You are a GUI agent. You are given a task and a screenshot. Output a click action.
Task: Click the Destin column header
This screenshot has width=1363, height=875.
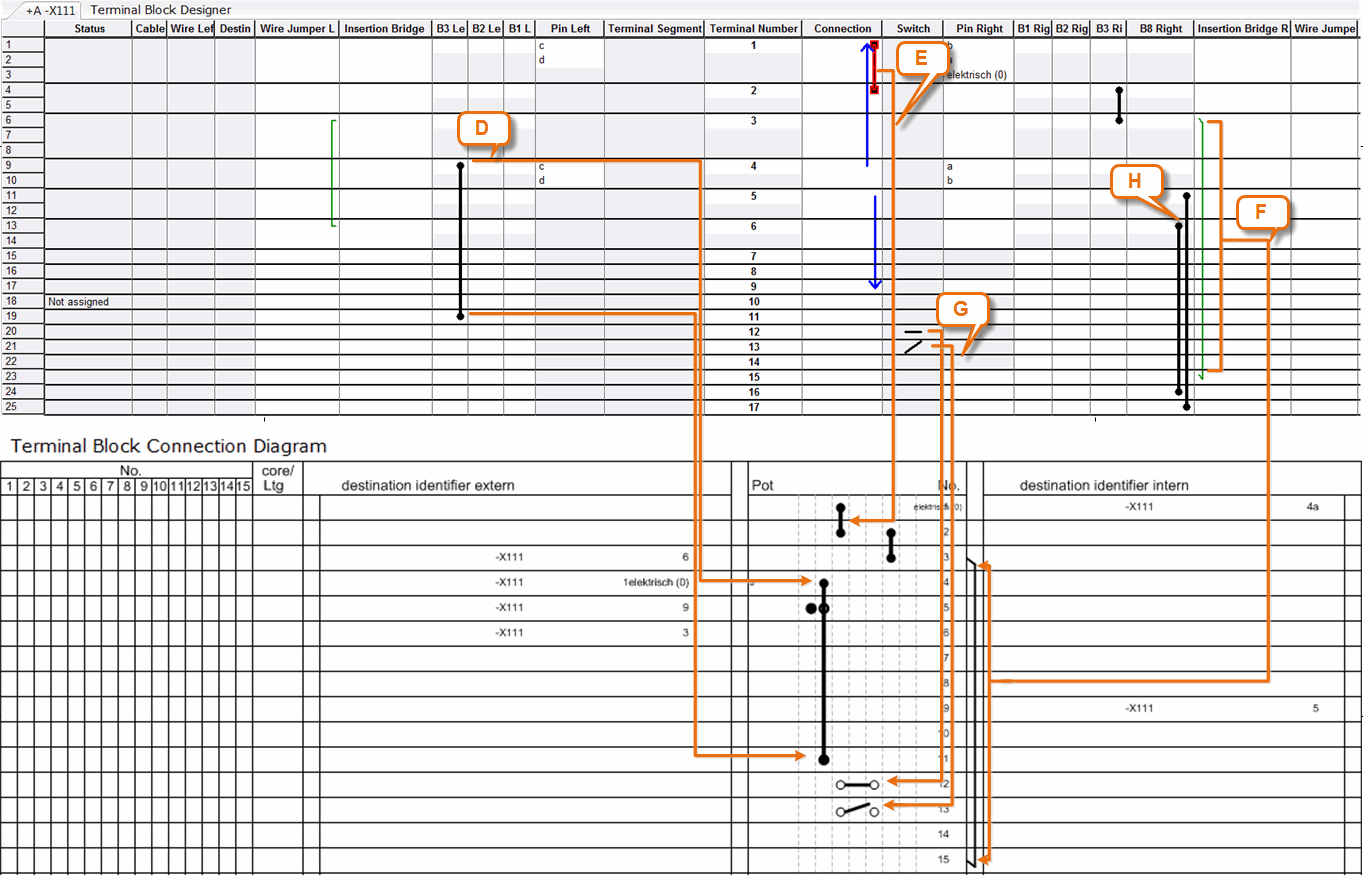point(235,29)
